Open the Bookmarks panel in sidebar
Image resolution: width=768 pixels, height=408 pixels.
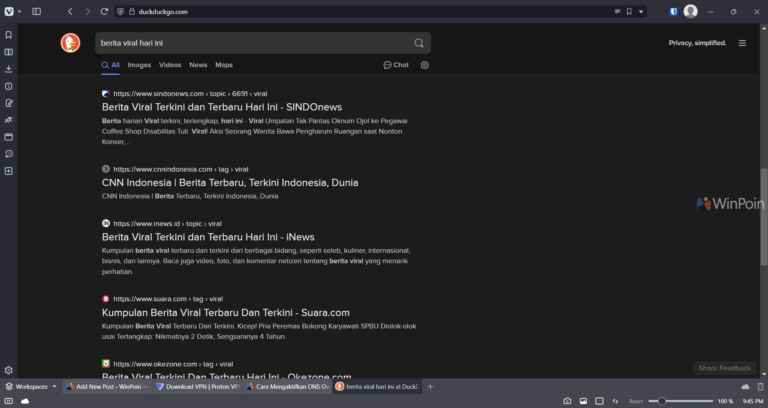(8, 35)
